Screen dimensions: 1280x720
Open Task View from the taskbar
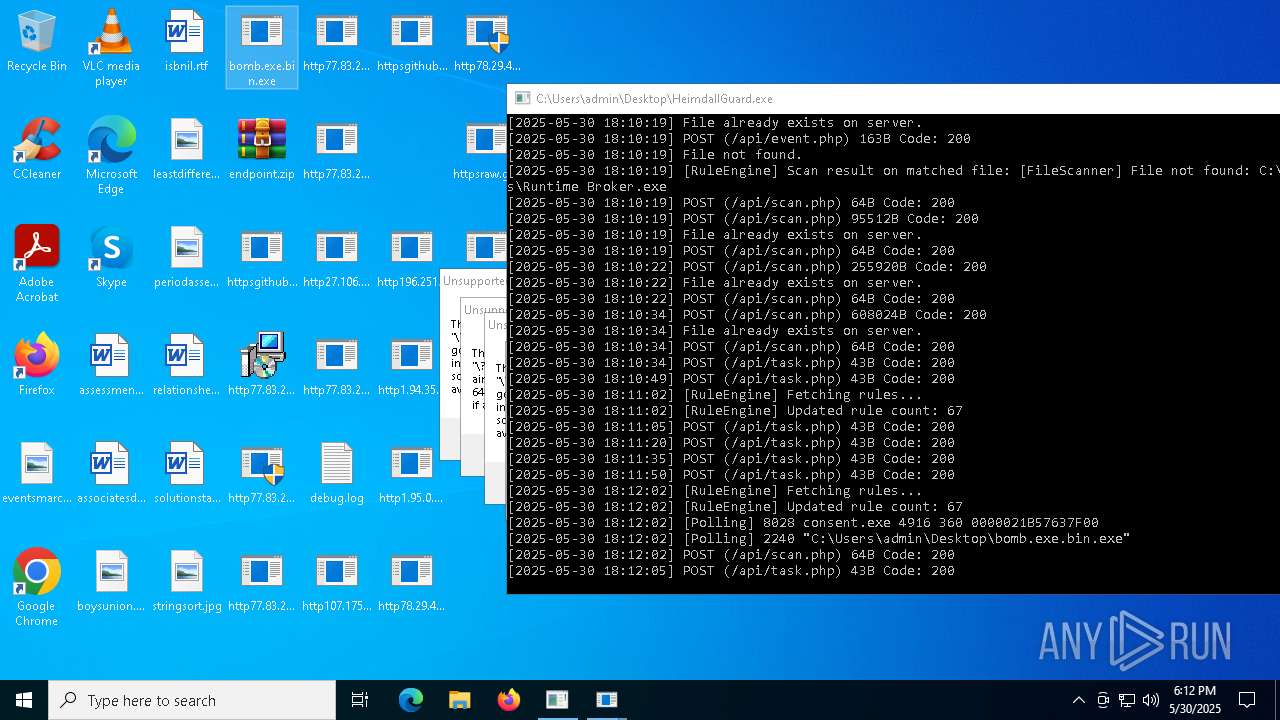tap(360, 700)
